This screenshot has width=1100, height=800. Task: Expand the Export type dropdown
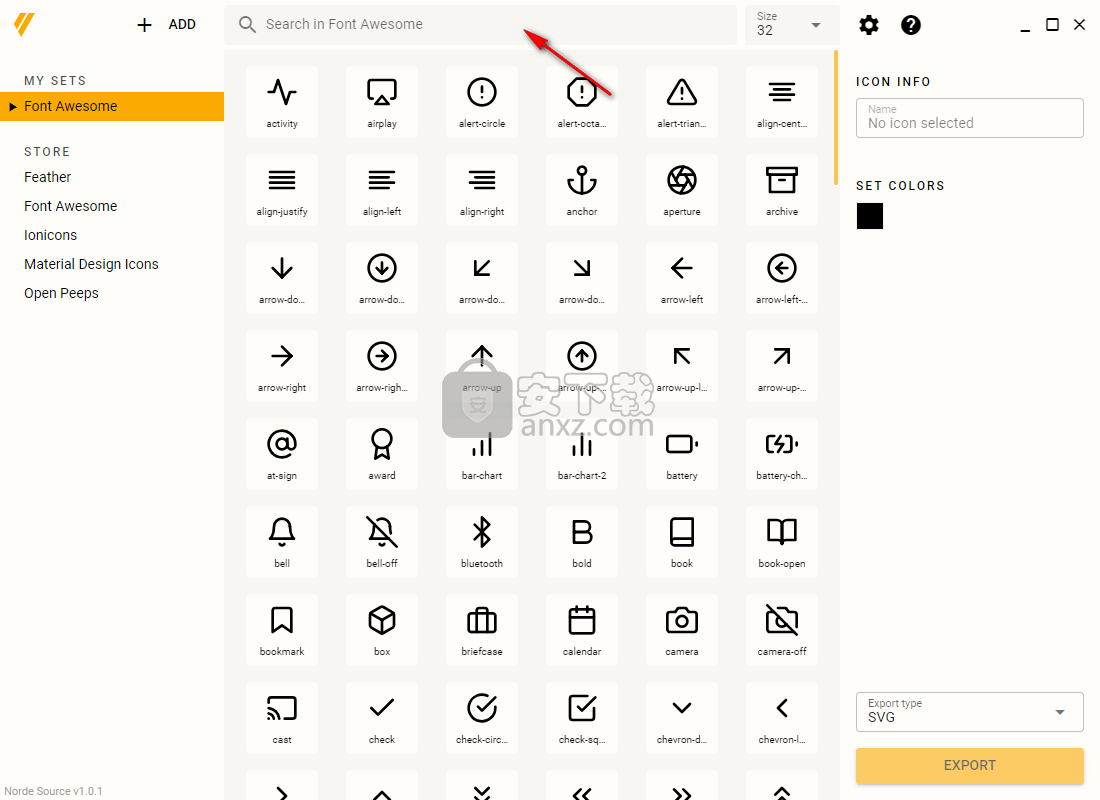click(970, 712)
